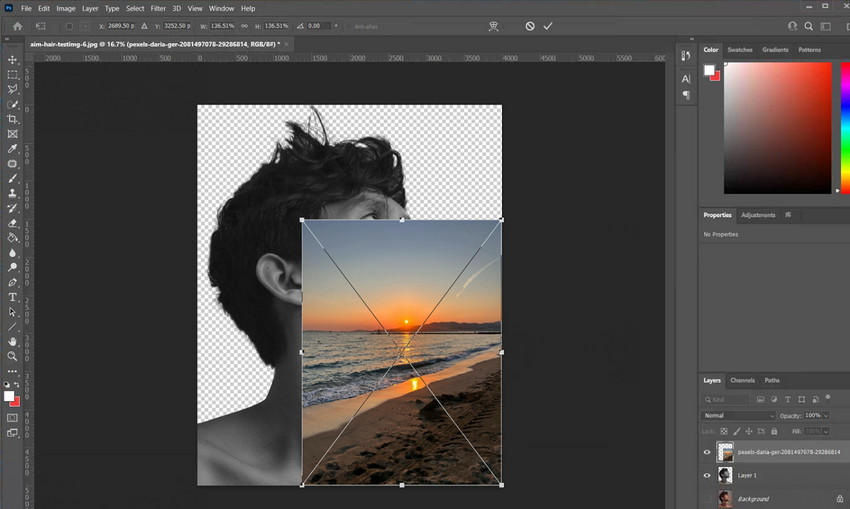The width and height of the screenshot is (850, 509).
Task: Open the Edit Toolbar three-dots icon
Action: coord(12,371)
